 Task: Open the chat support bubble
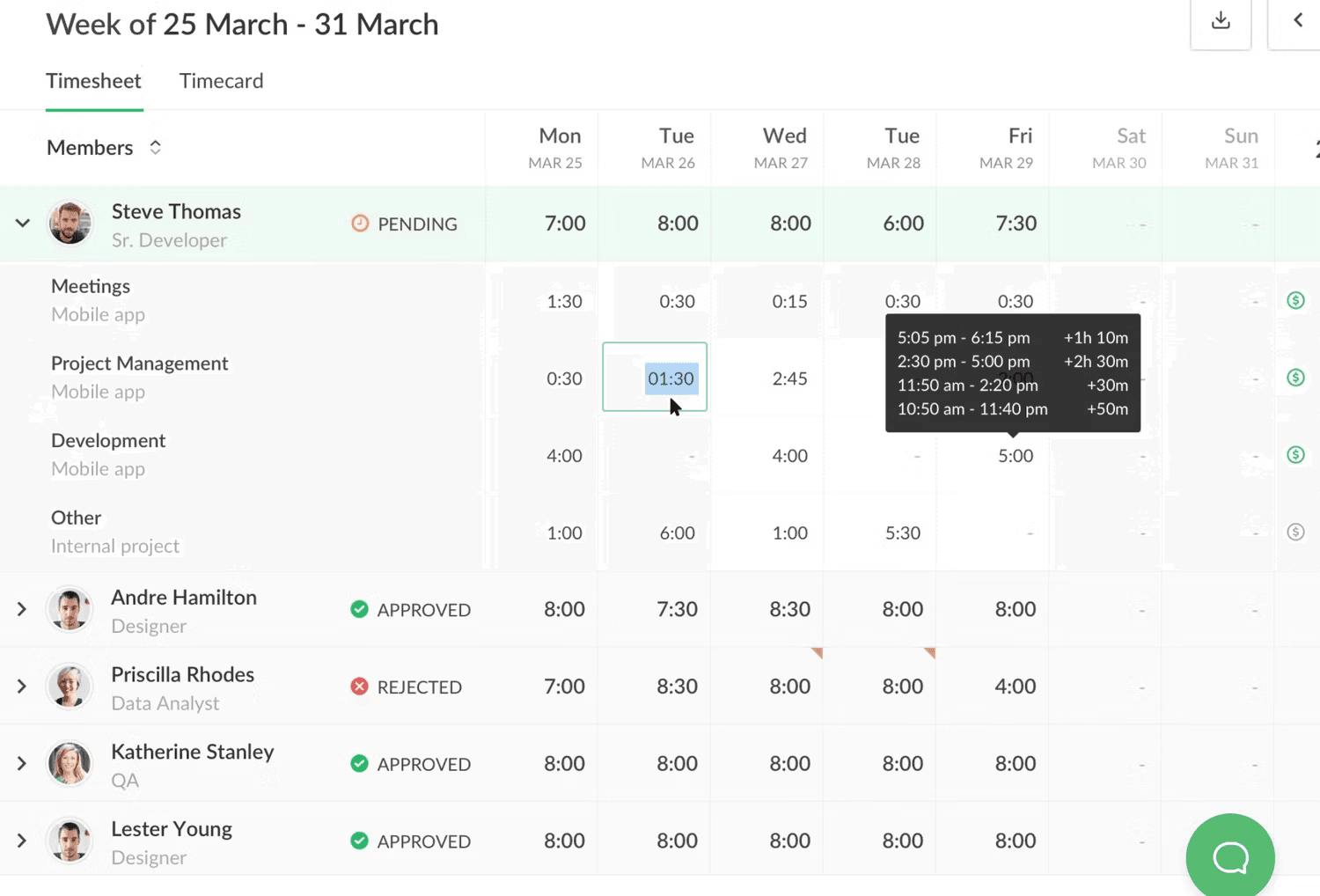[x=1230, y=856]
